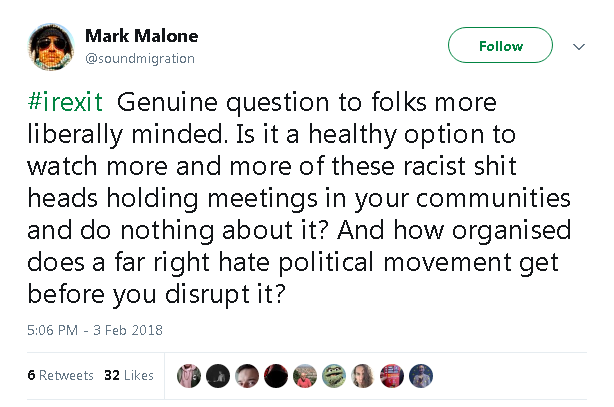Click the liker avatar with long-haired person
The height and width of the screenshot is (407, 614).
point(363,375)
